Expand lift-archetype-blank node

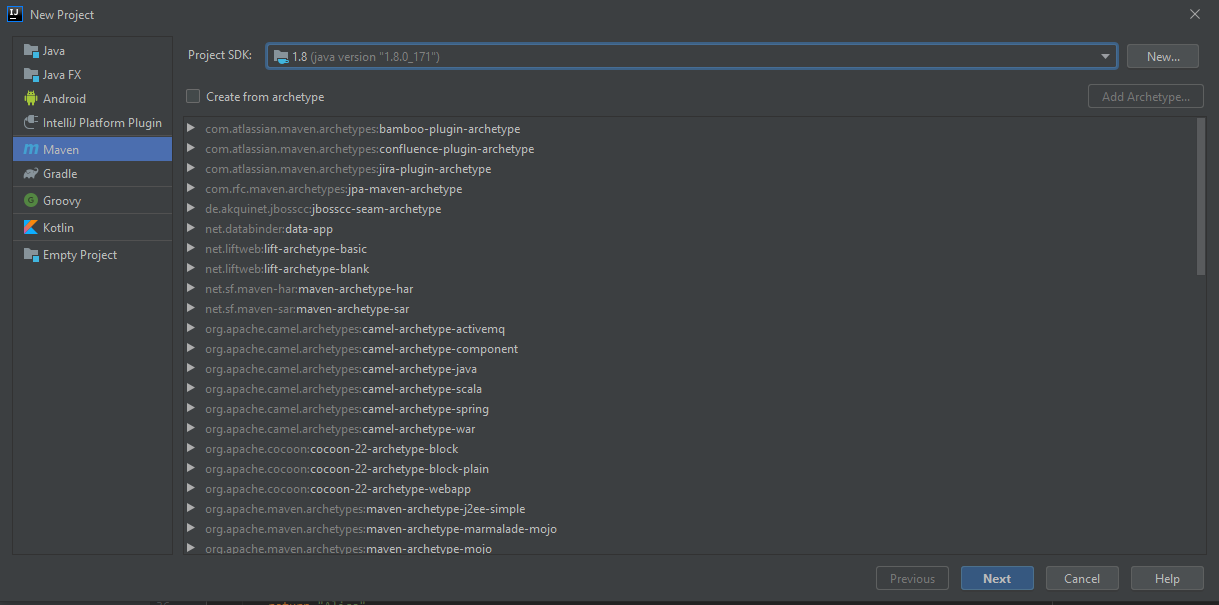point(191,269)
